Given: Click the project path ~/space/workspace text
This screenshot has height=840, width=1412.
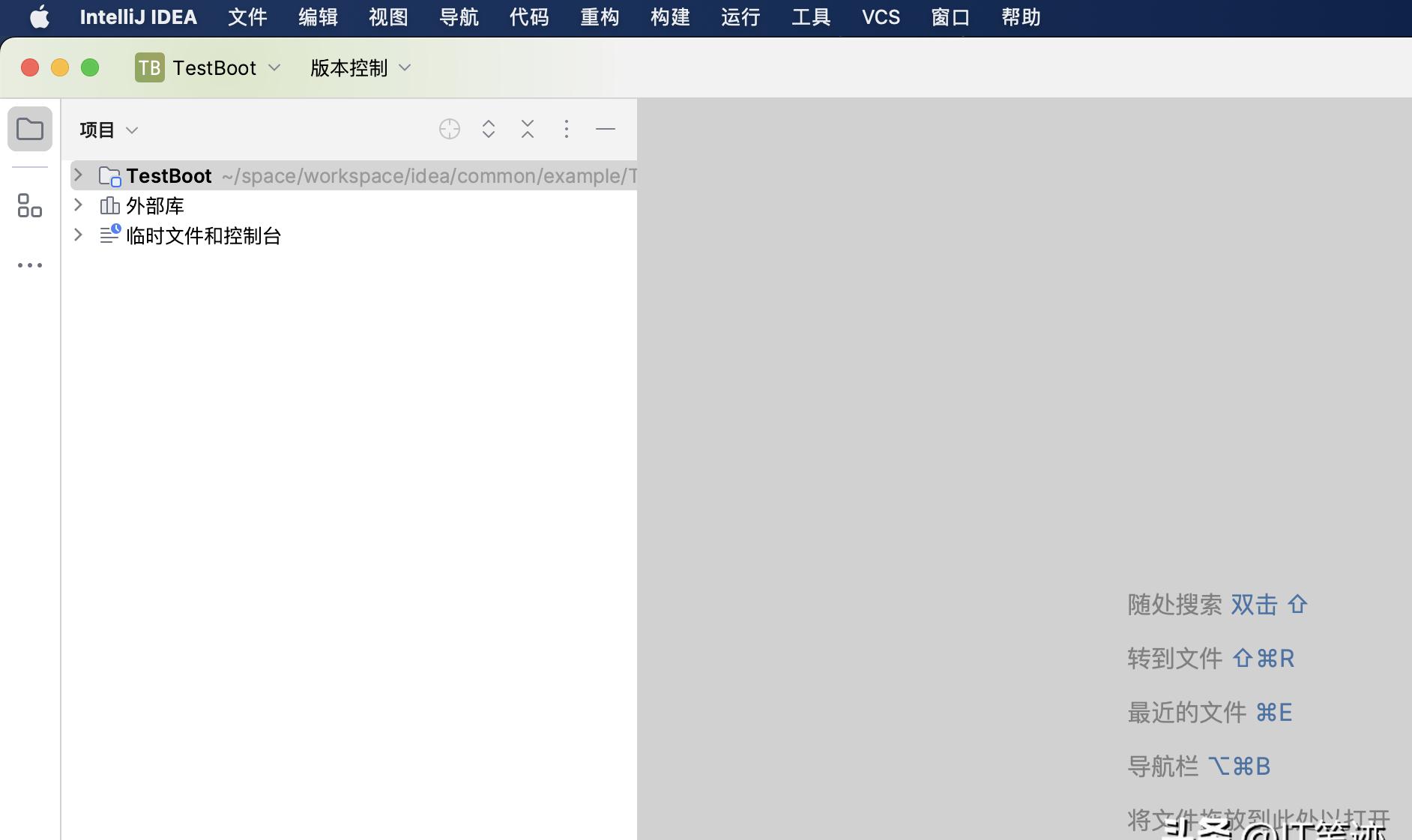Looking at the screenshot, I should coord(429,176).
